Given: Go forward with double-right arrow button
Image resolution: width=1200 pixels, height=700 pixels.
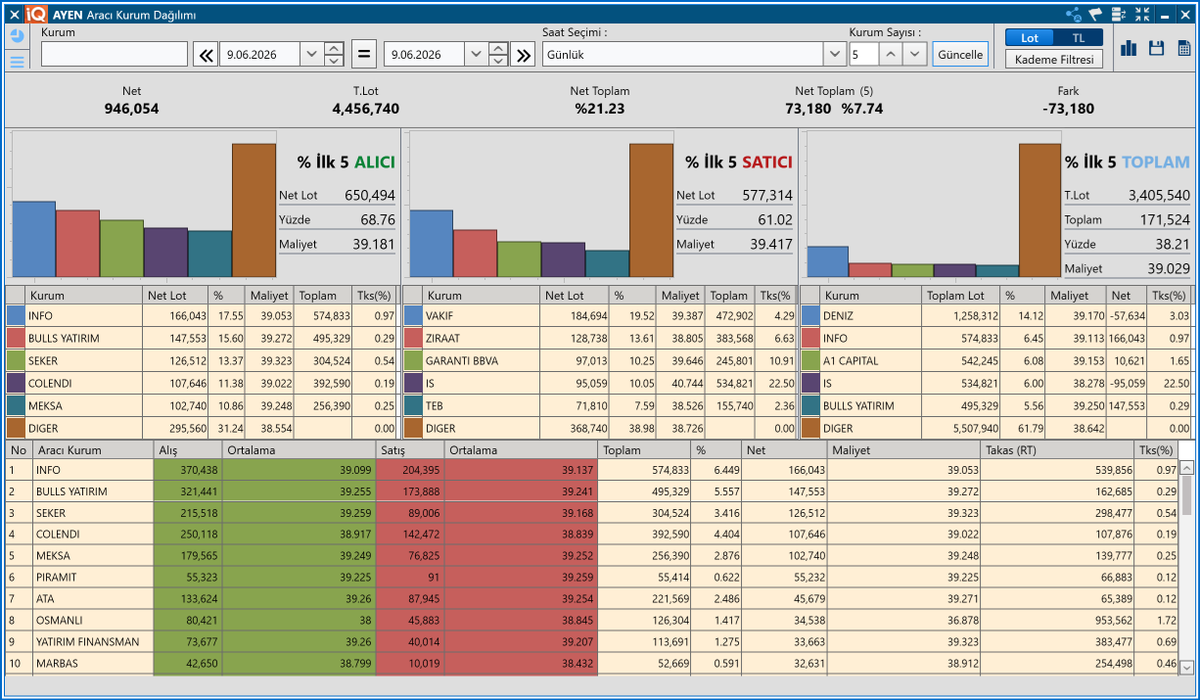Looking at the screenshot, I should tap(523, 54).
